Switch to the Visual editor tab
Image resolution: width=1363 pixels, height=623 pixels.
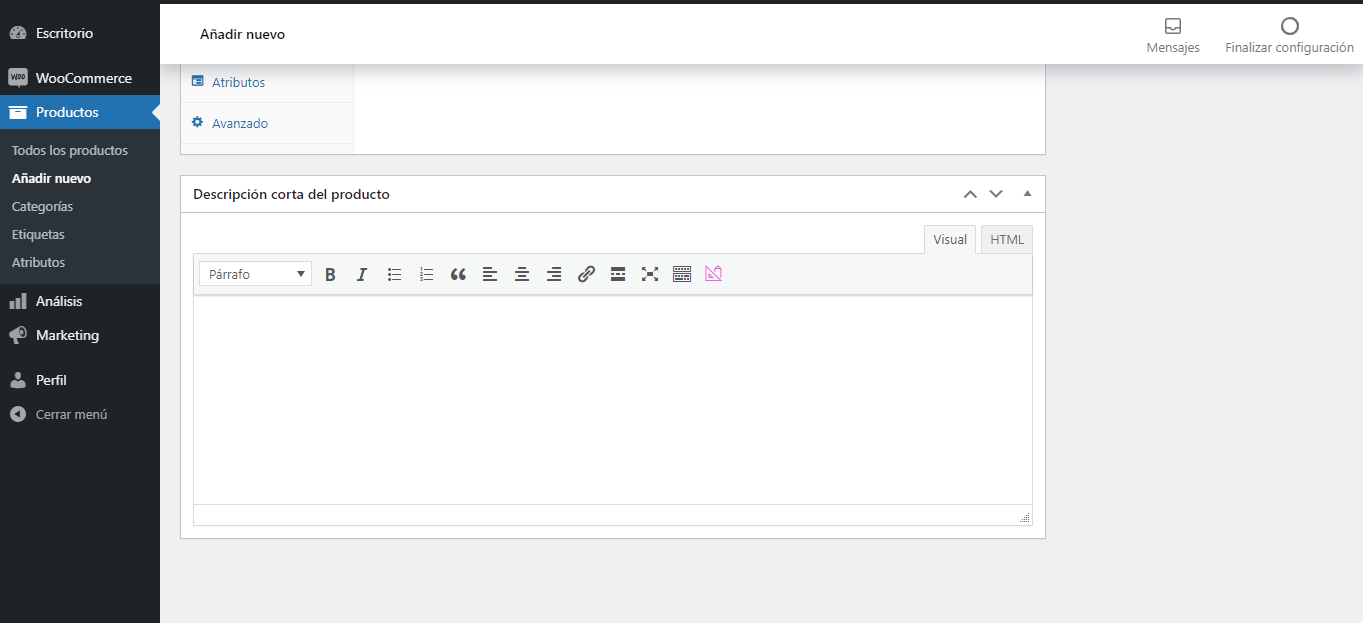(949, 238)
